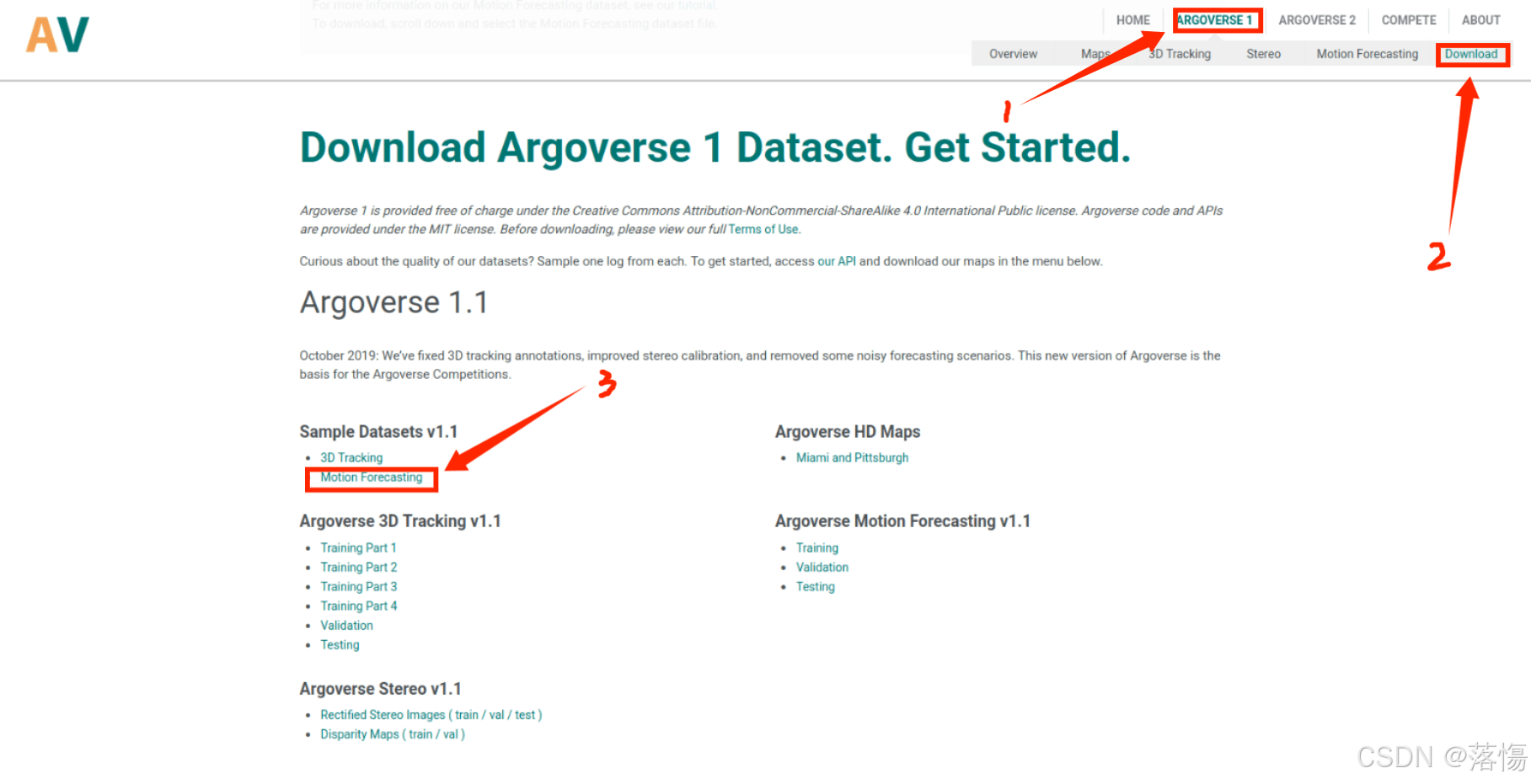
Task: Open the Maps submenu tab
Action: point(1095,54)
